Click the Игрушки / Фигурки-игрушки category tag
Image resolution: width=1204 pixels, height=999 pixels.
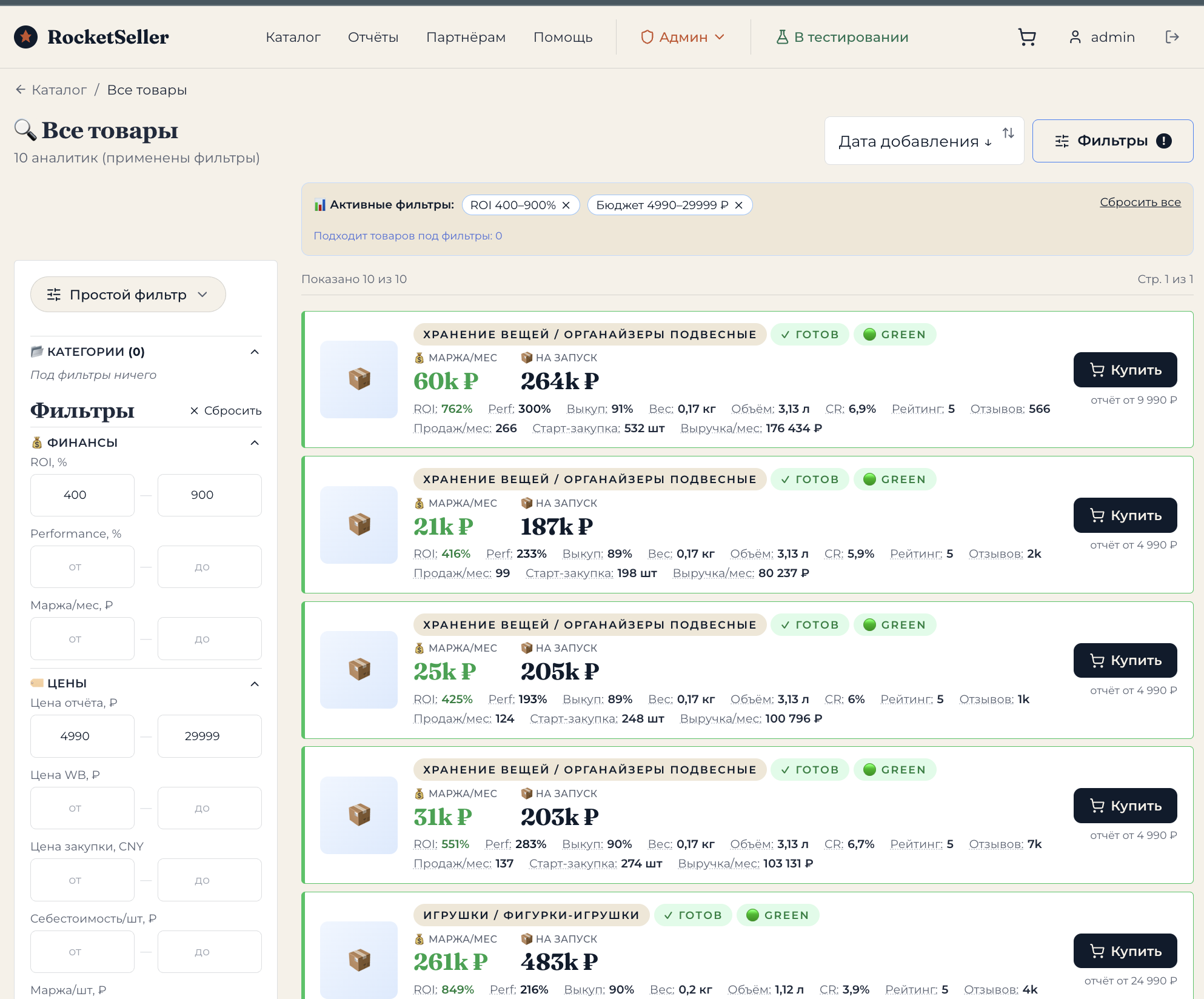coord(532,915)
